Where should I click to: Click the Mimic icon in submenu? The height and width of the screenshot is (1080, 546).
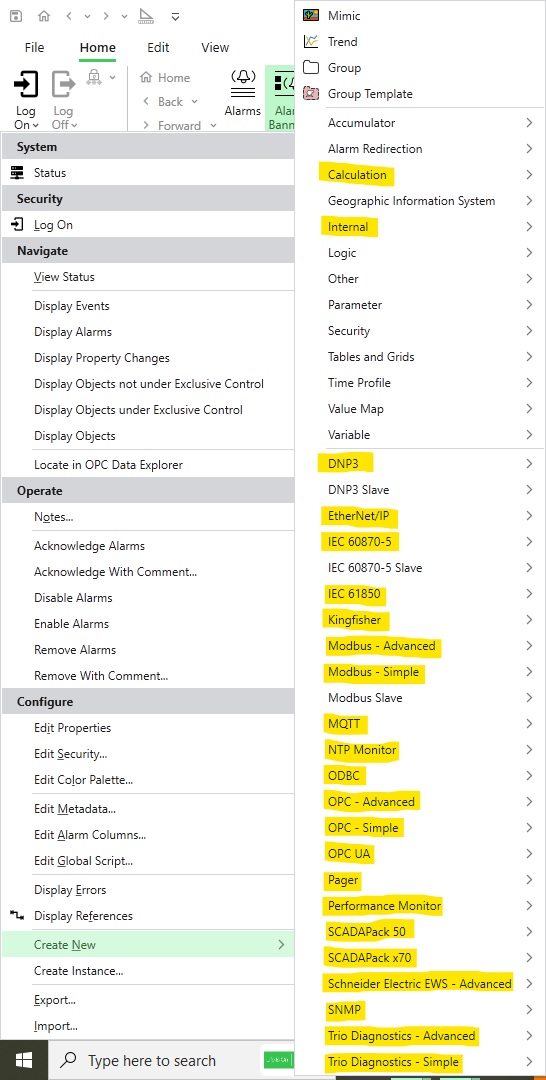311,15
